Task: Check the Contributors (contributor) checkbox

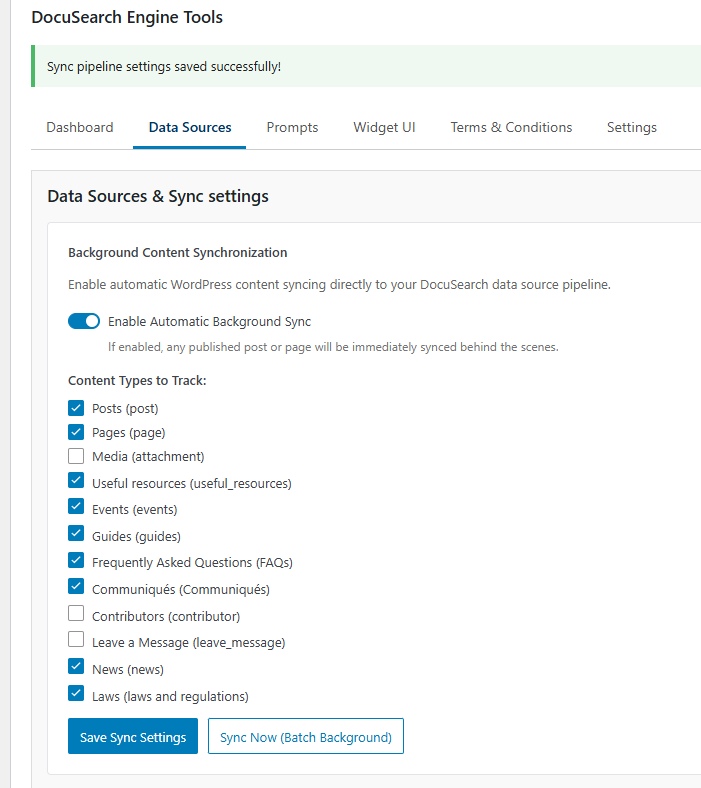Action: [76, 613]
